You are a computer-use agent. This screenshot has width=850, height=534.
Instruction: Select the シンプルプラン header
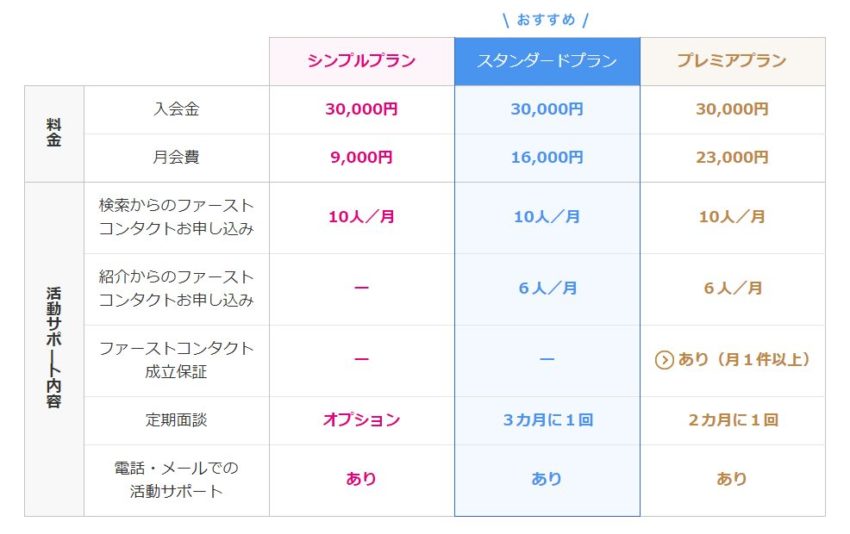(362, 61)
